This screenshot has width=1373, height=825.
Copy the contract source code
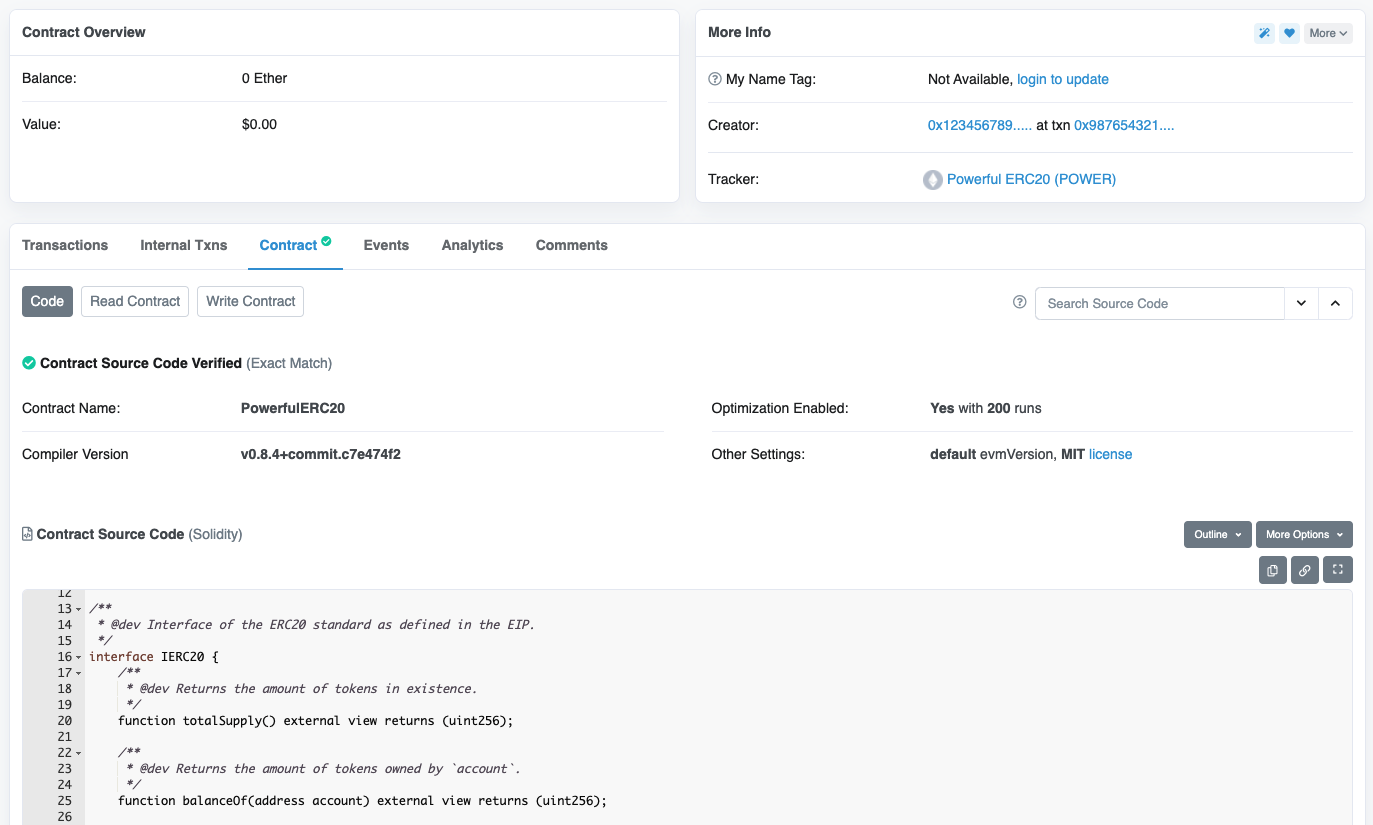point(1271,569)
